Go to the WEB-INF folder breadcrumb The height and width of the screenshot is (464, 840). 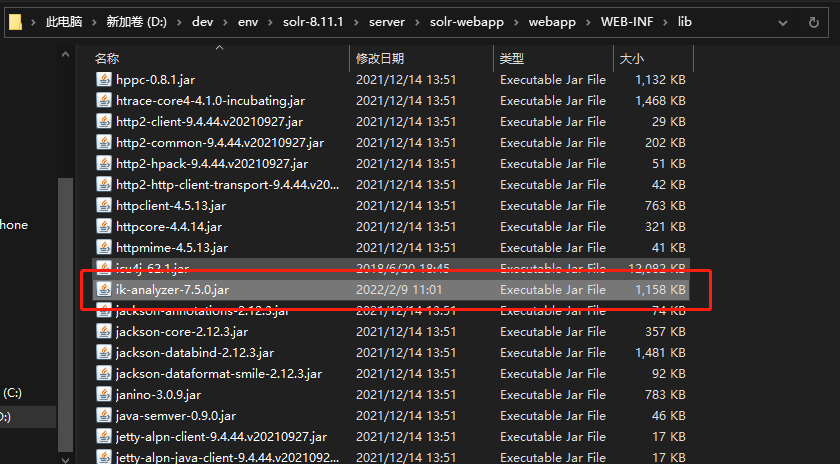click(627, 22)
